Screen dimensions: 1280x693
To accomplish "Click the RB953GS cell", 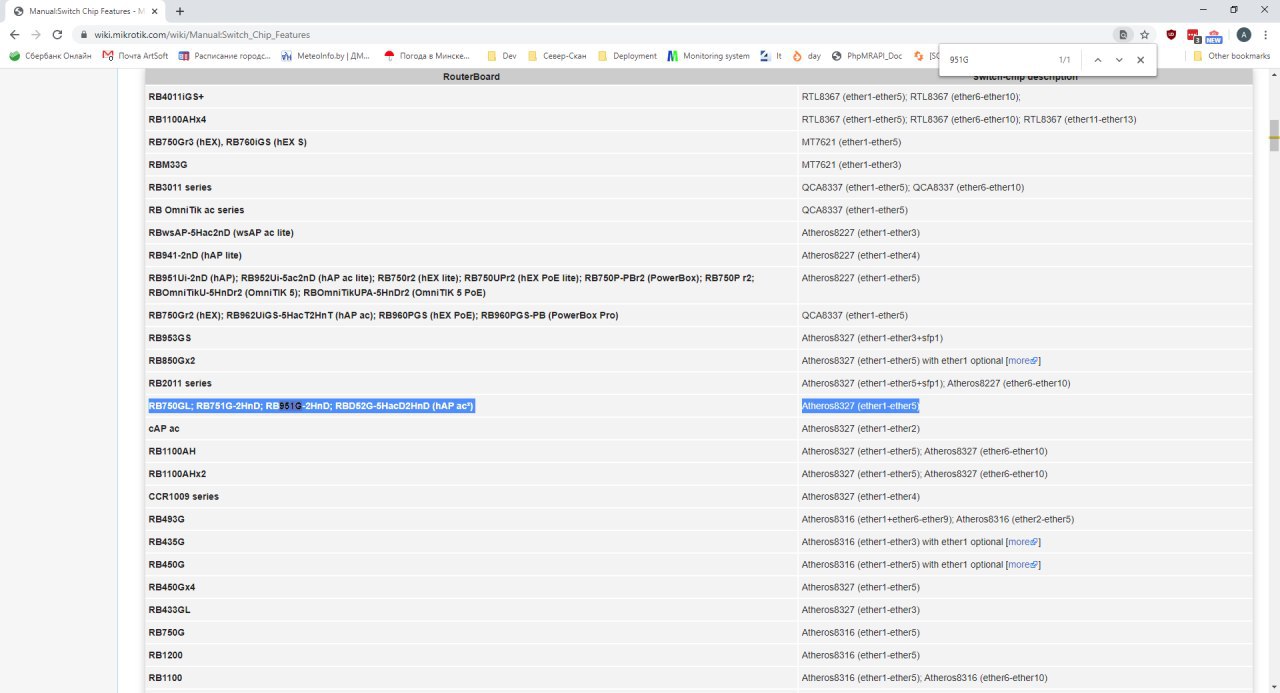I will [471, 338].
